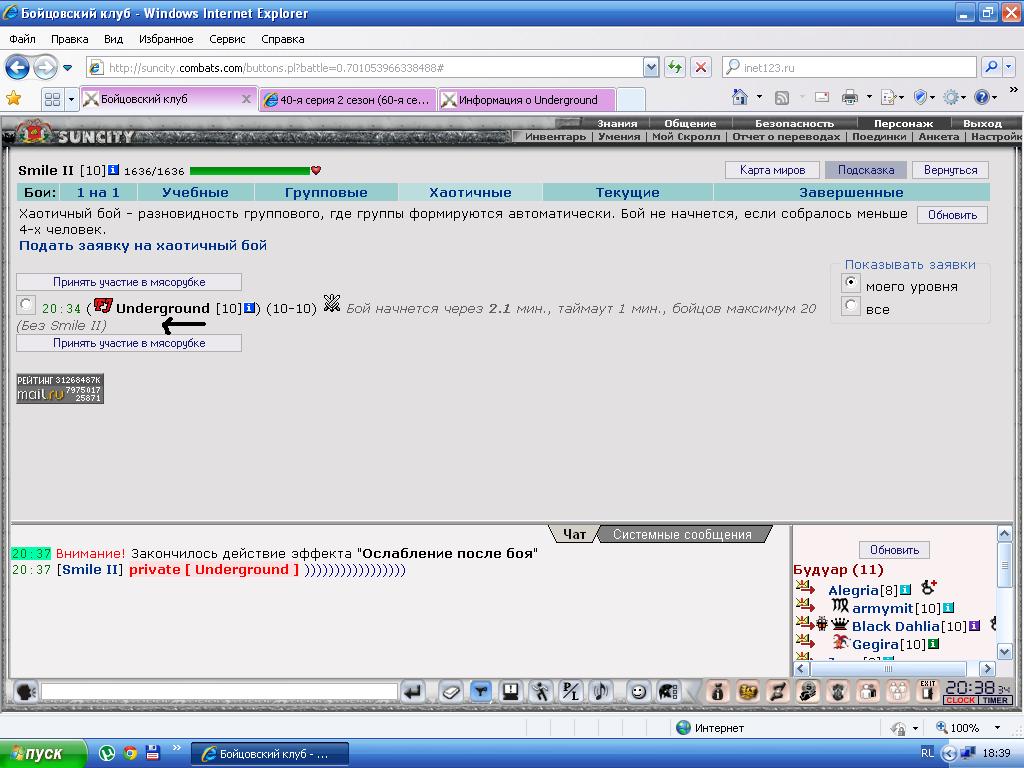Open the Избранное menu
Screen dimensions: 1024x768
point(166,39)
